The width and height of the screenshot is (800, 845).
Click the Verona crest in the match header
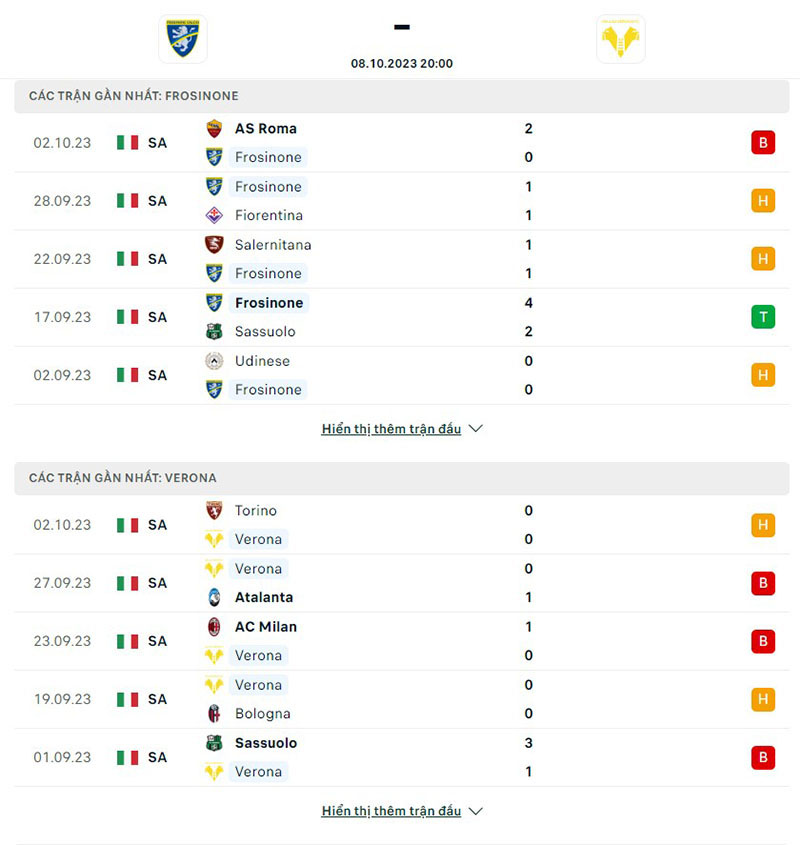(x=620, y=39)
